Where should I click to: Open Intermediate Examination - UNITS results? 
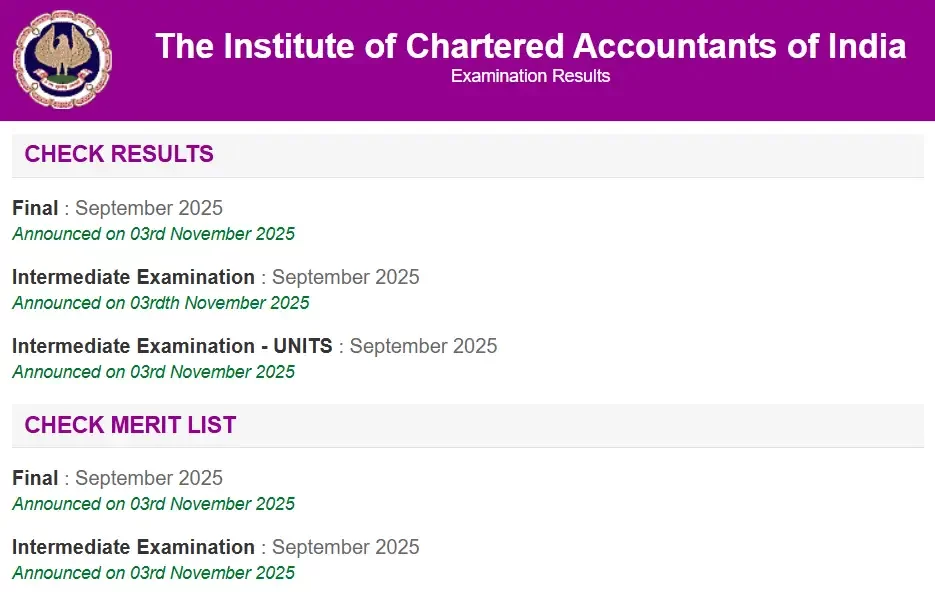click(x=254, y=346)
